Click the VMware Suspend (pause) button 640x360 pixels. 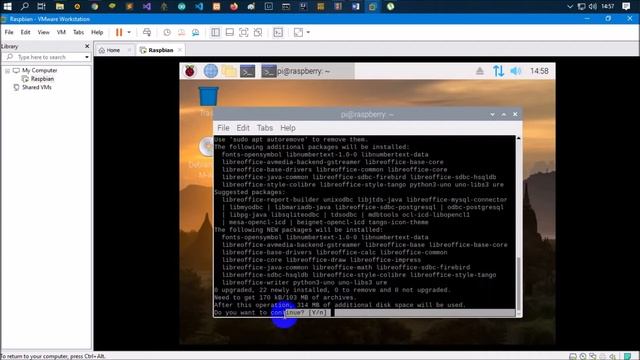(x=119, y=32)
